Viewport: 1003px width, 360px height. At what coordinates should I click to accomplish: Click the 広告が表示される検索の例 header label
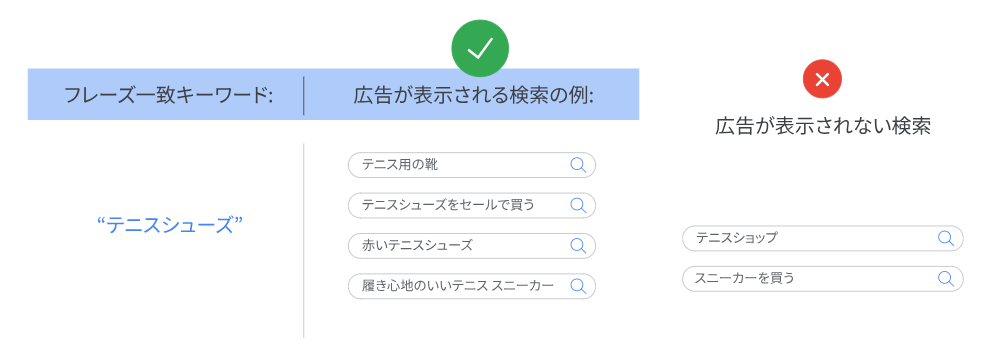pos(474,96)
